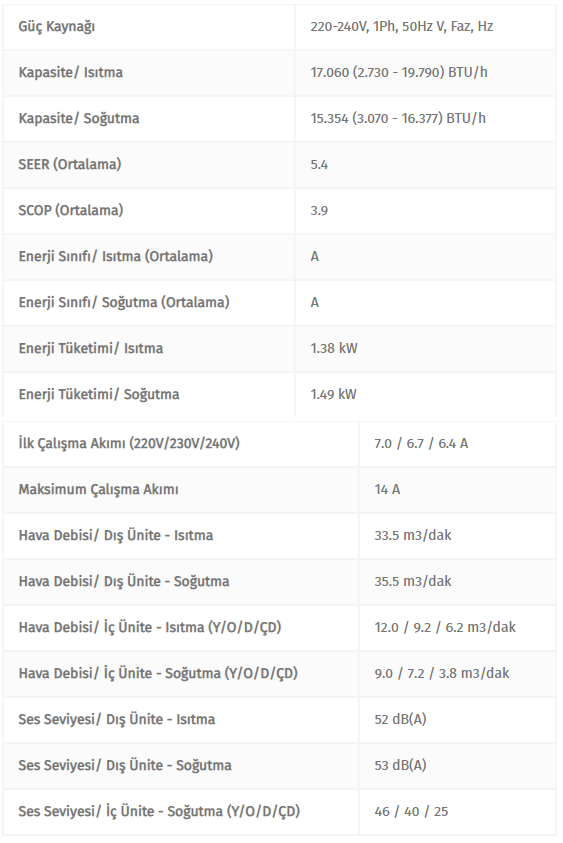
Task: Select the SCOP value 3.9
Action: (319, 210)
